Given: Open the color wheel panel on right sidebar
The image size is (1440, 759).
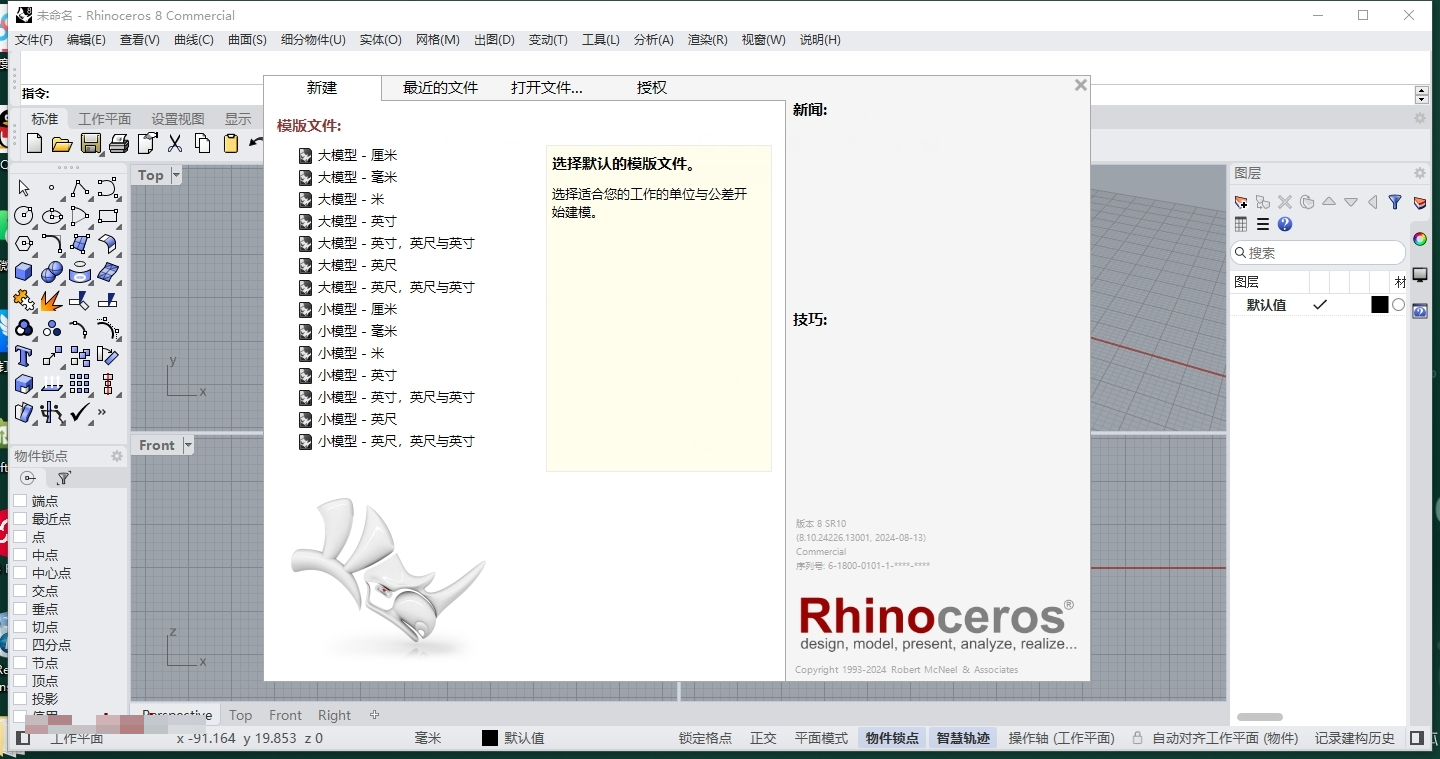Looking at the screenshot, I should (1419, 240).
